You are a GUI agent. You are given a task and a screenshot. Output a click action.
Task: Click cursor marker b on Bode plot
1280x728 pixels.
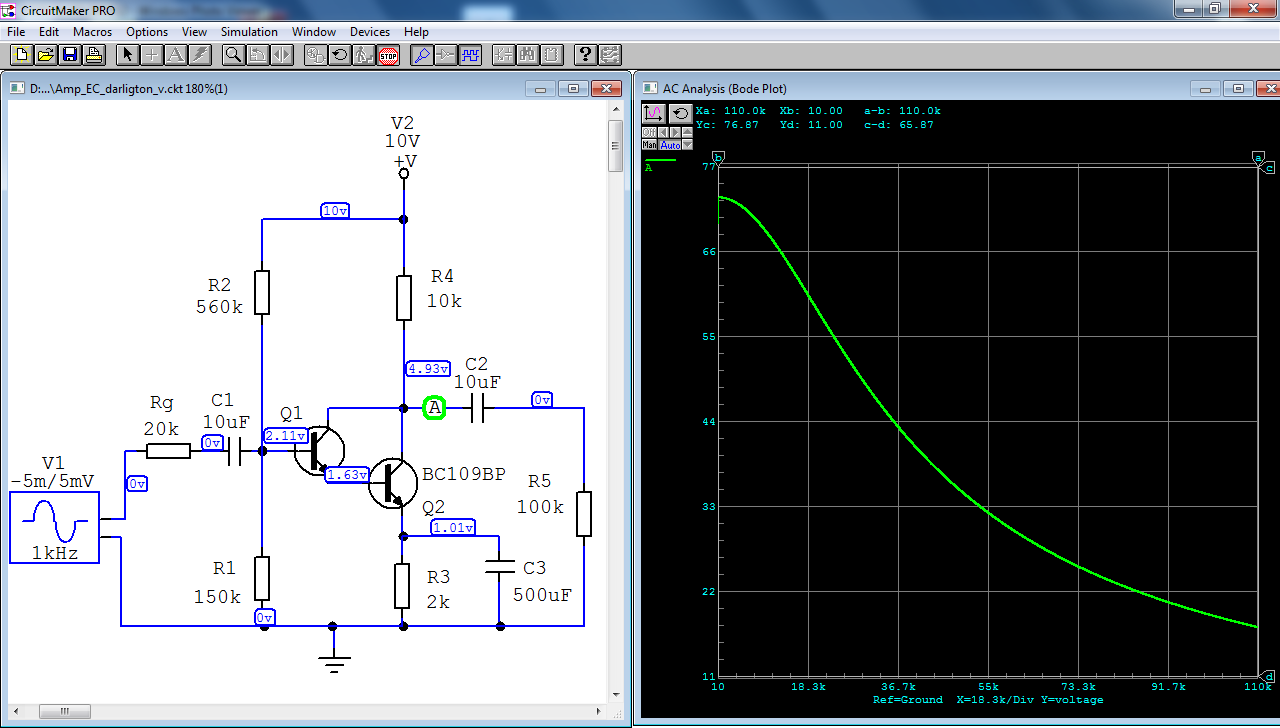pos(718,158)
